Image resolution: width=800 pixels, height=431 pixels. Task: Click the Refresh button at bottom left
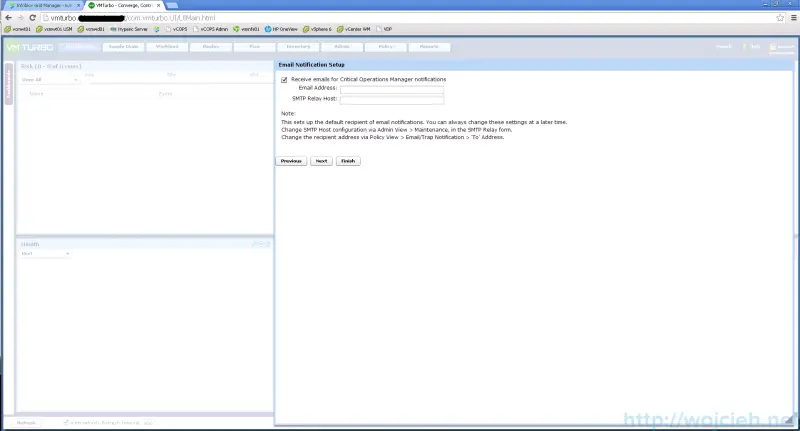click(27, 423)
